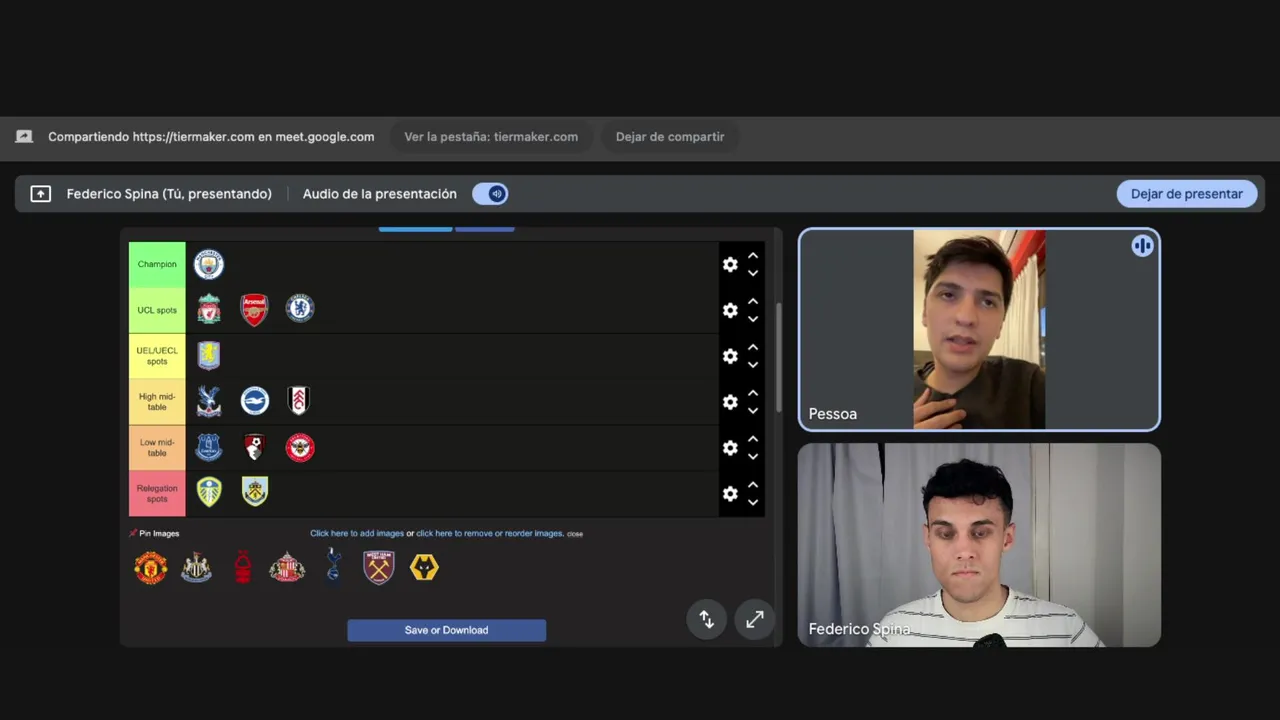Select the Sunderland badge from unranked images
Image resolution: width=1280 pixels, height=720 pixels.
(287, 568)
